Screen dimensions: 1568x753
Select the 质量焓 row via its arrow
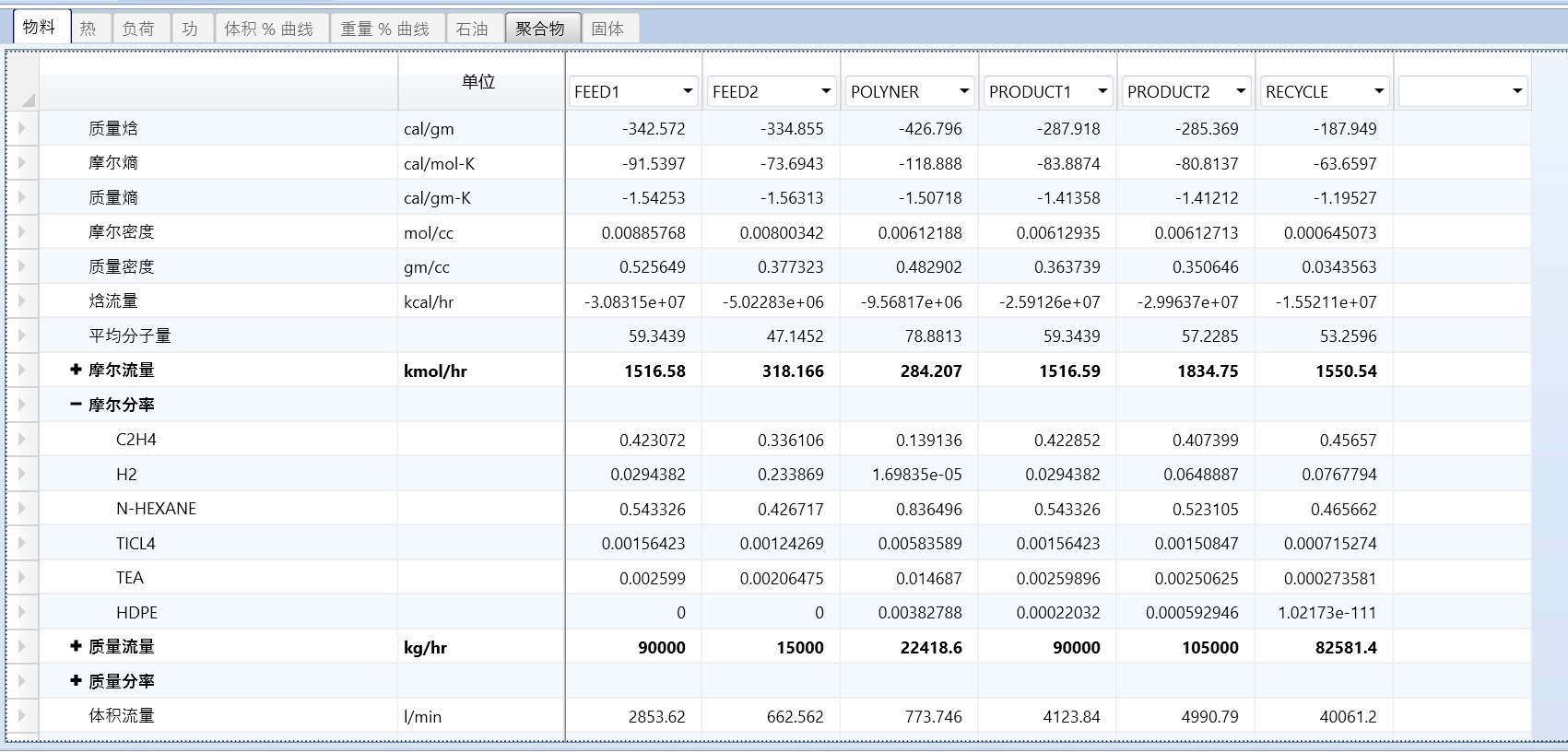[x=22, y=128]
